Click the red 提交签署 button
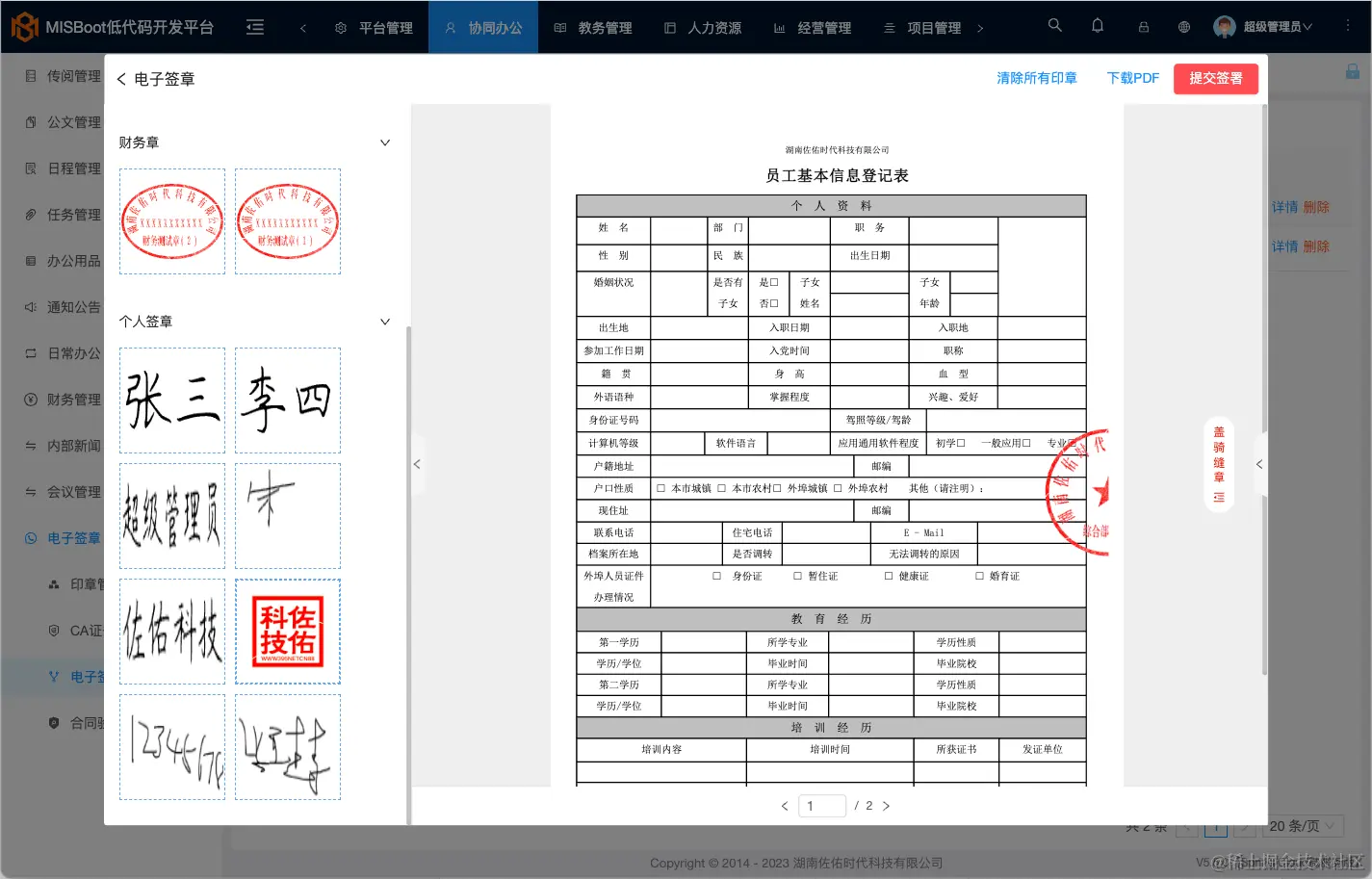This screenshot has width=1372, height=879. [x=1216, y=78]
